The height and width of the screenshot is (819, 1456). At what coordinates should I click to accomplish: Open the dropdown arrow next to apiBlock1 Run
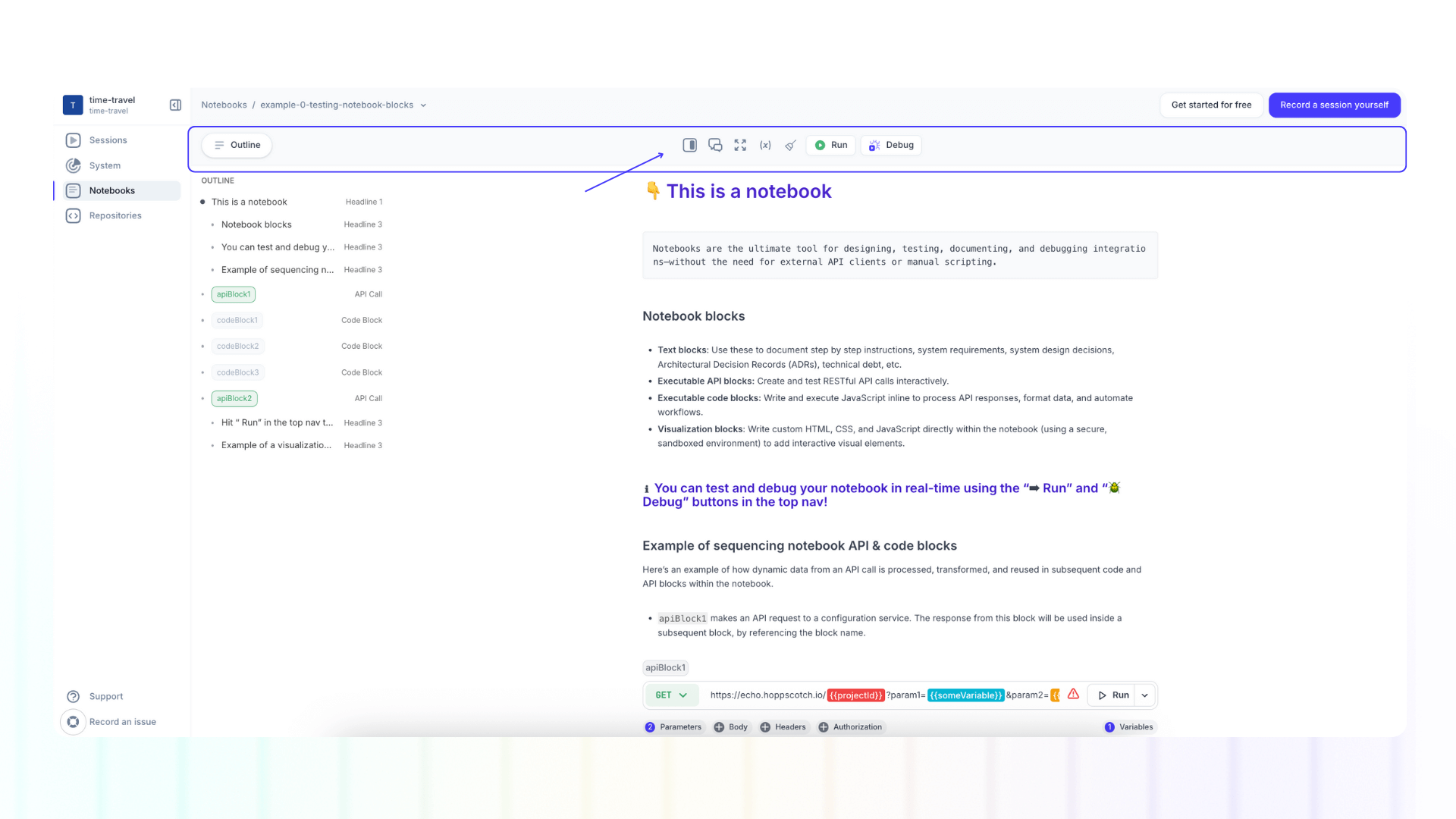1144,695
